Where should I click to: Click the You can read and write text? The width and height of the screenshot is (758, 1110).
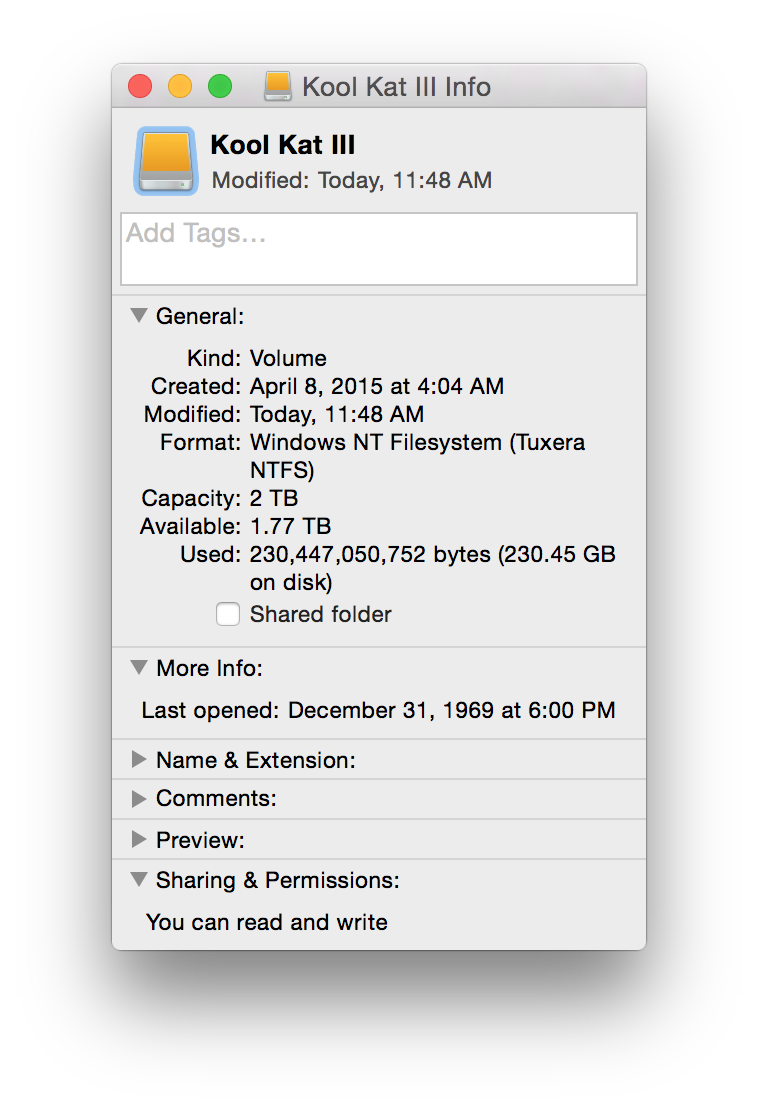click(x=267, y=922)
